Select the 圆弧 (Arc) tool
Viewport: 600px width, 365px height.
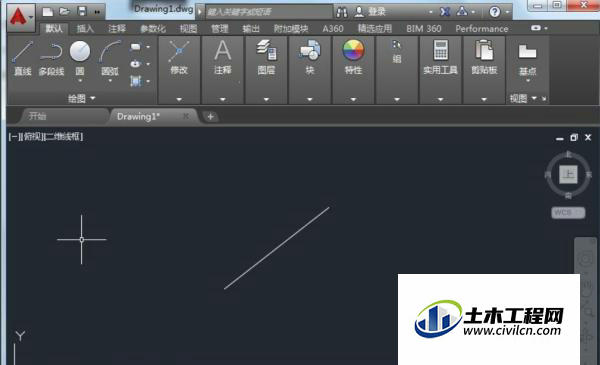[110, 58]
